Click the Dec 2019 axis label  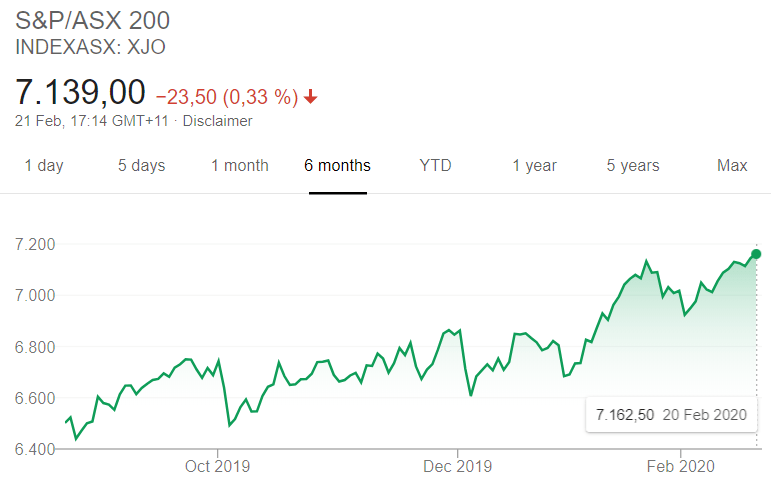(457, 466)
